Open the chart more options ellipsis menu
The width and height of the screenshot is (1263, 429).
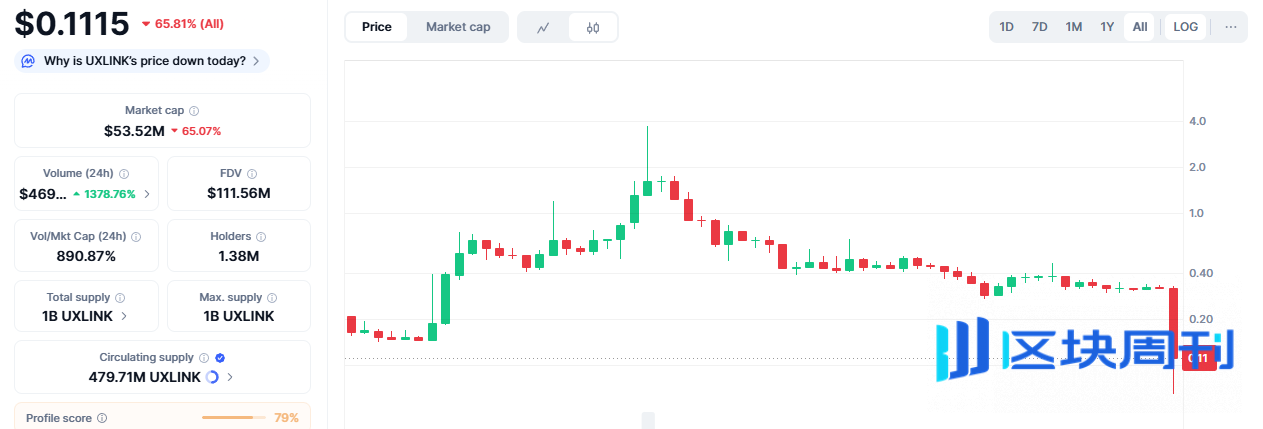[1230, 27]
